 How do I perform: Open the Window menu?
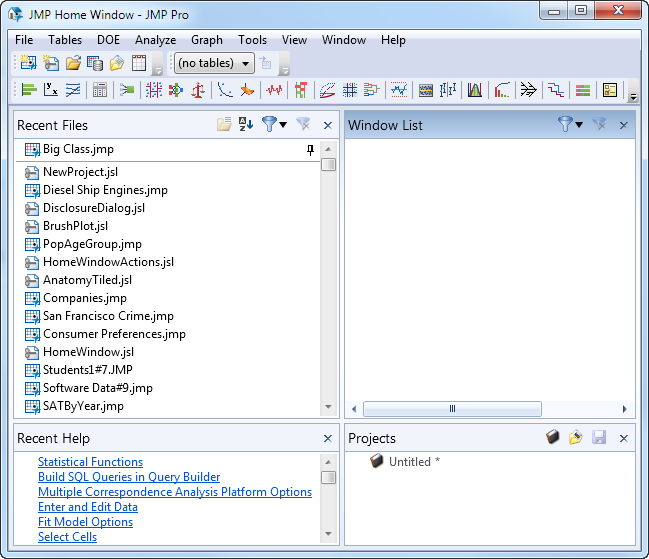coord(344,40)
